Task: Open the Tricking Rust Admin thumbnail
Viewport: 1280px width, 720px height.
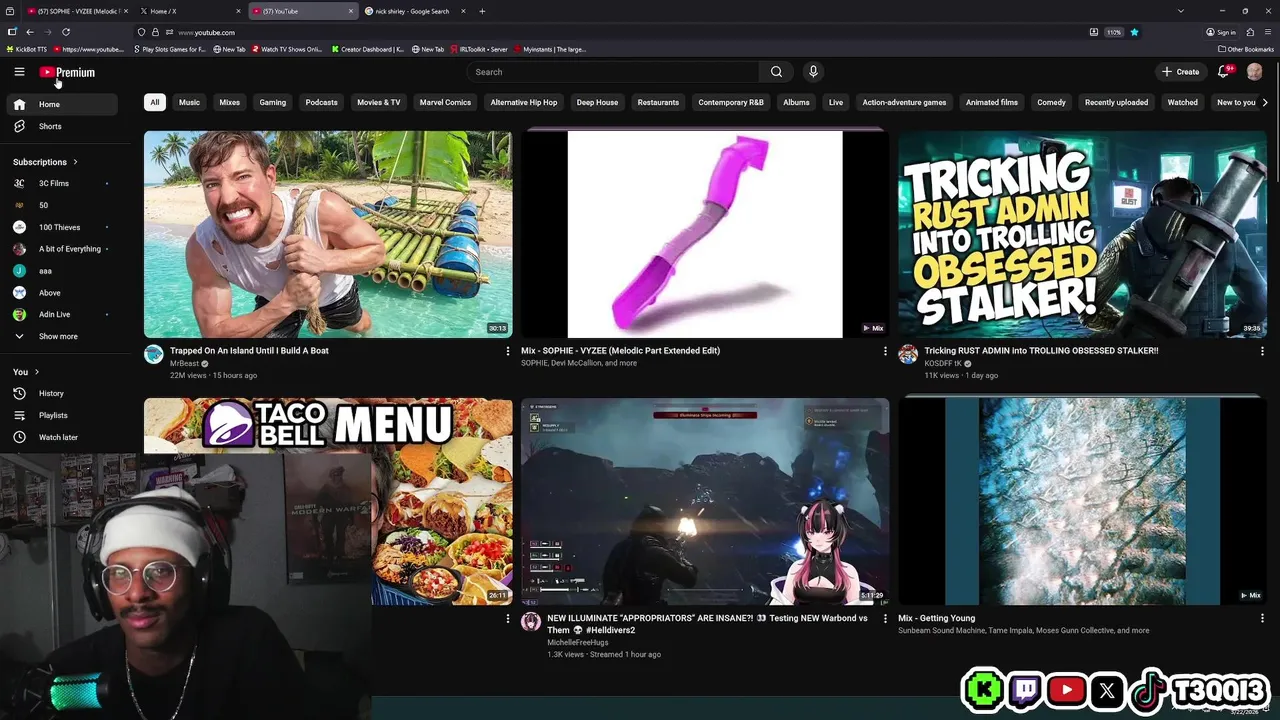Action: [1082, 234]
